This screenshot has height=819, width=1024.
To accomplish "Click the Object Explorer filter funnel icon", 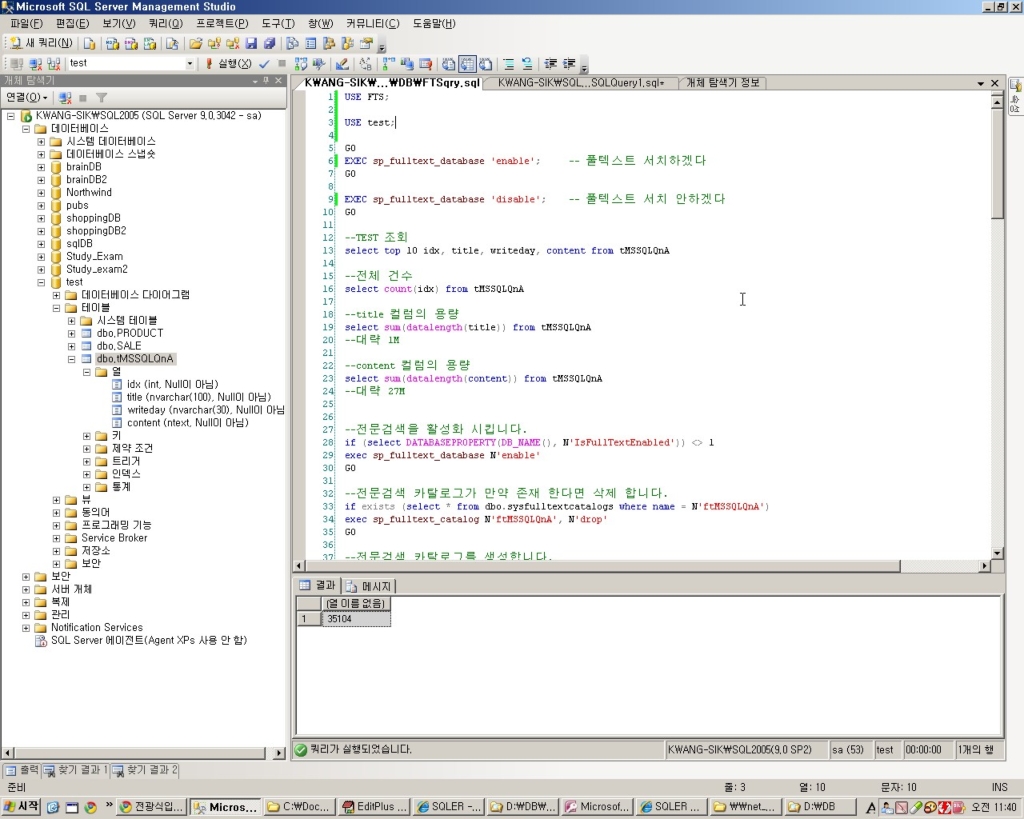I will coord(101,98).
